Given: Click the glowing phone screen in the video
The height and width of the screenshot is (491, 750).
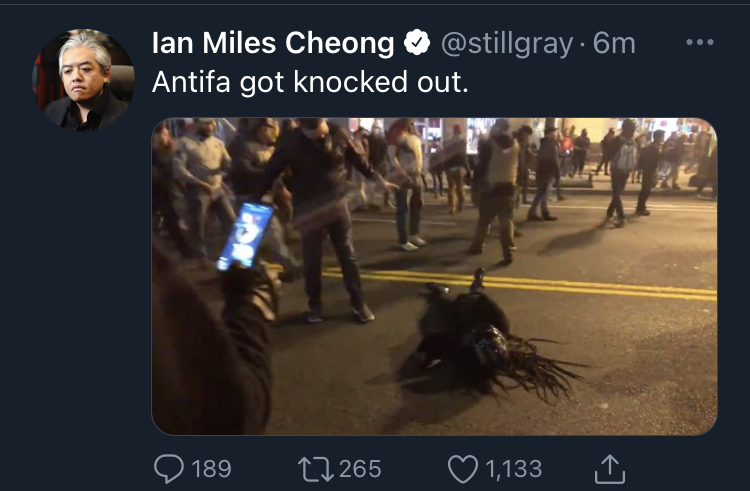Looking at the screenshot, I should [x=245, y=236].
